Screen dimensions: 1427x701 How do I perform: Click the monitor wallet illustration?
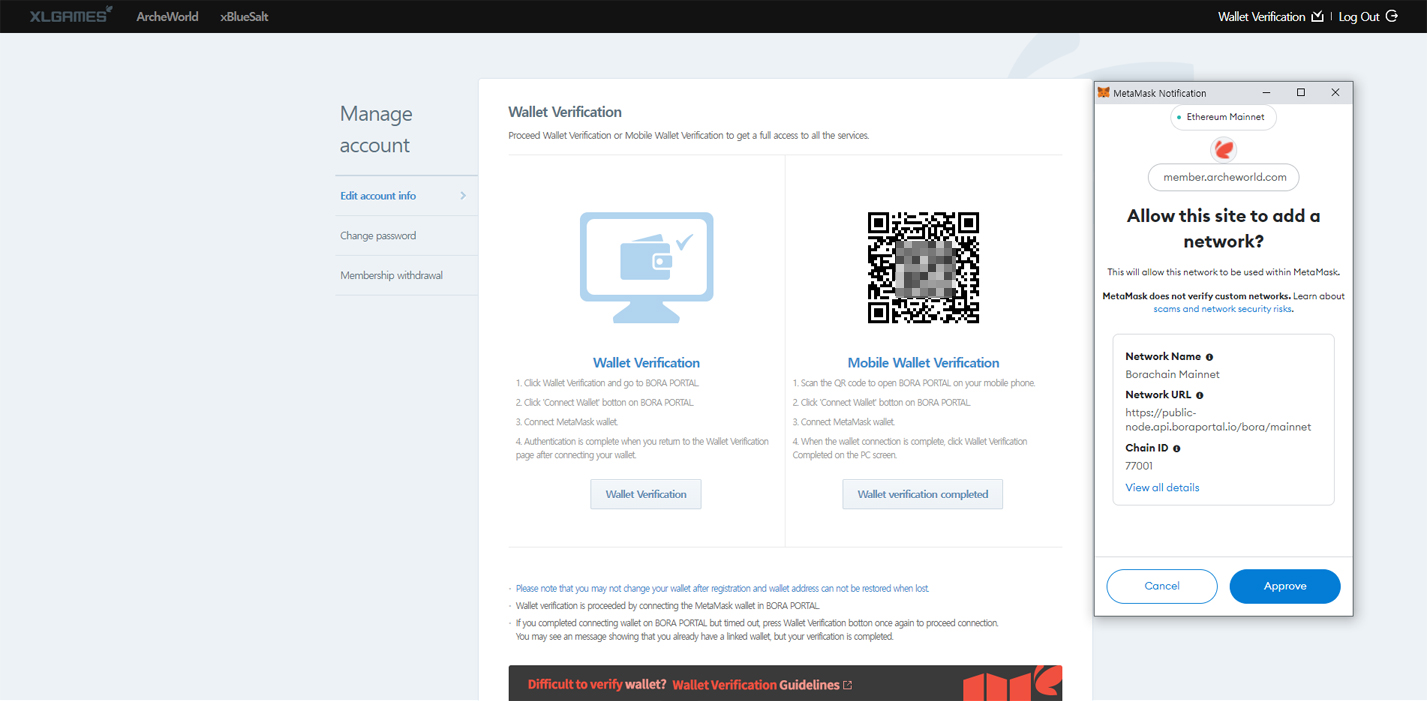click(x=647, y=267)
